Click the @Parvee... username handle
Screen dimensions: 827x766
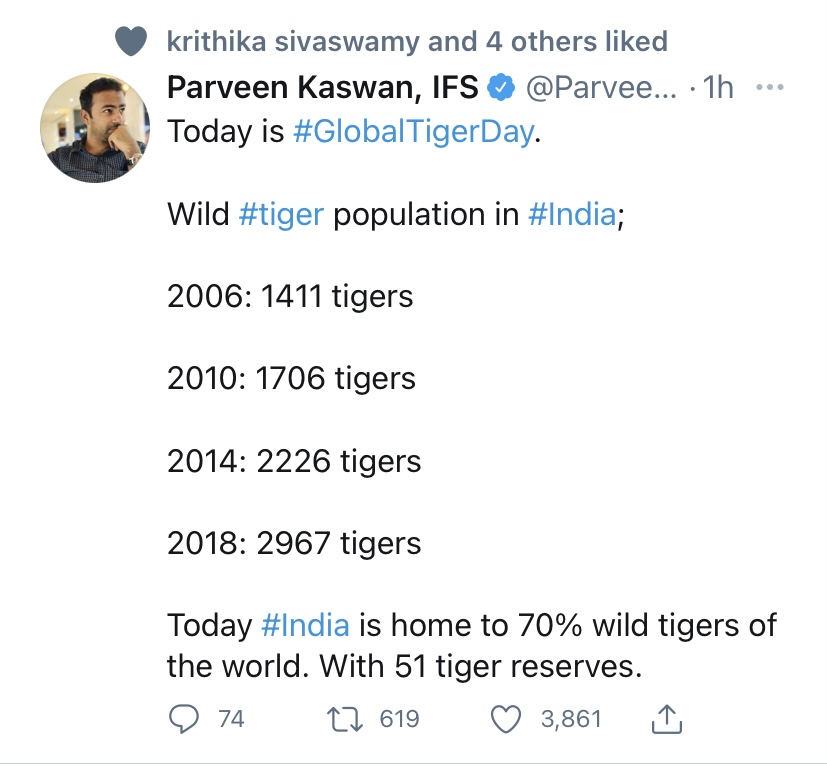601,88
